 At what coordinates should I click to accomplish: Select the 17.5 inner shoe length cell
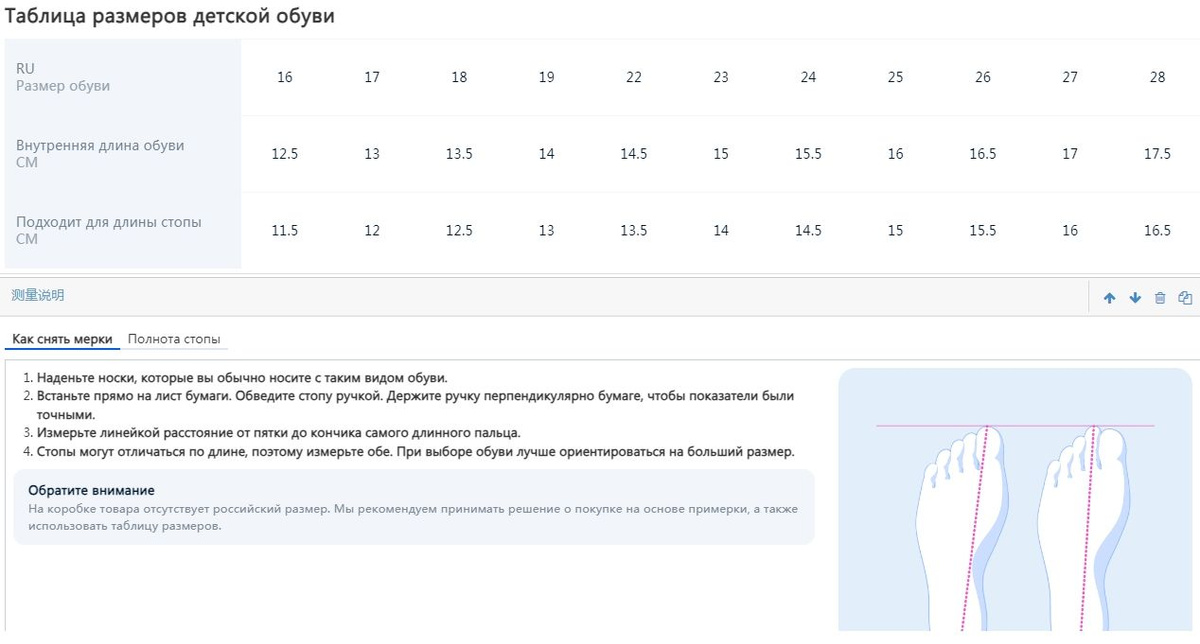pos(1157,154)
